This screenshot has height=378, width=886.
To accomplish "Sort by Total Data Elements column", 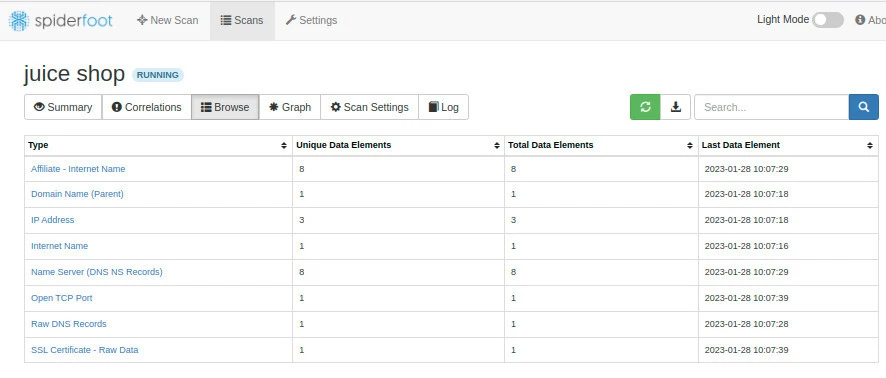I will (x=690, y=146).
